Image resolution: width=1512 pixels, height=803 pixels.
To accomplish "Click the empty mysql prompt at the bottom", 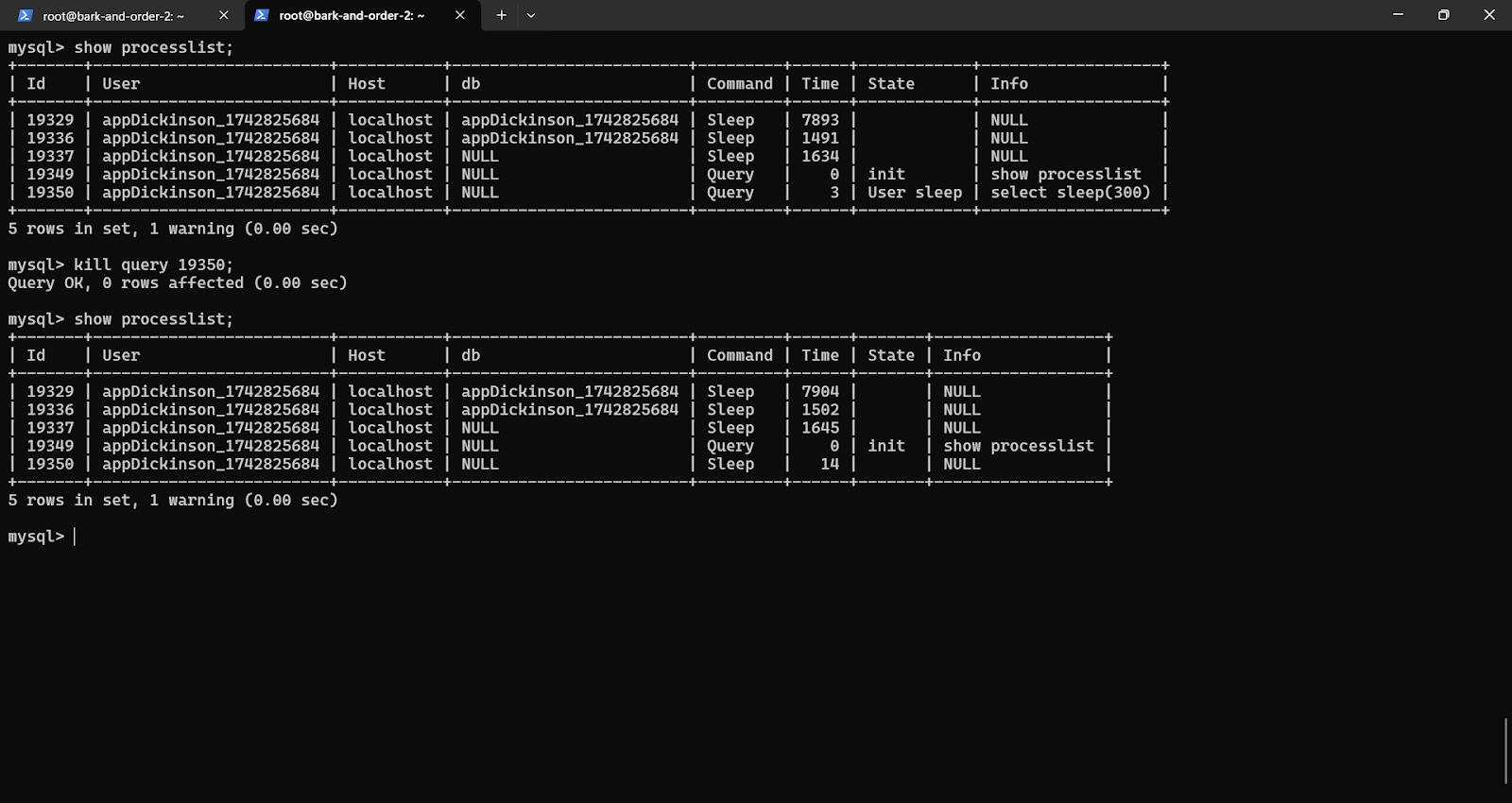I will point(75,537).
